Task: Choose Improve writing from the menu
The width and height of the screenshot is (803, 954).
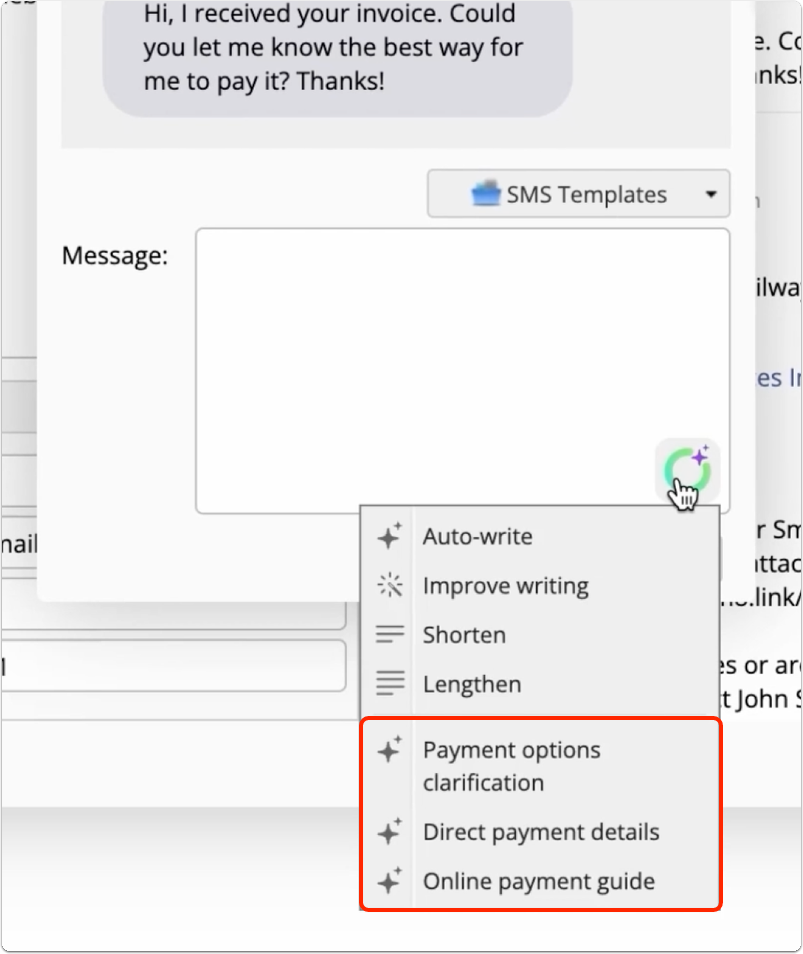Action: pyautogui.click(x=505, y=585)
